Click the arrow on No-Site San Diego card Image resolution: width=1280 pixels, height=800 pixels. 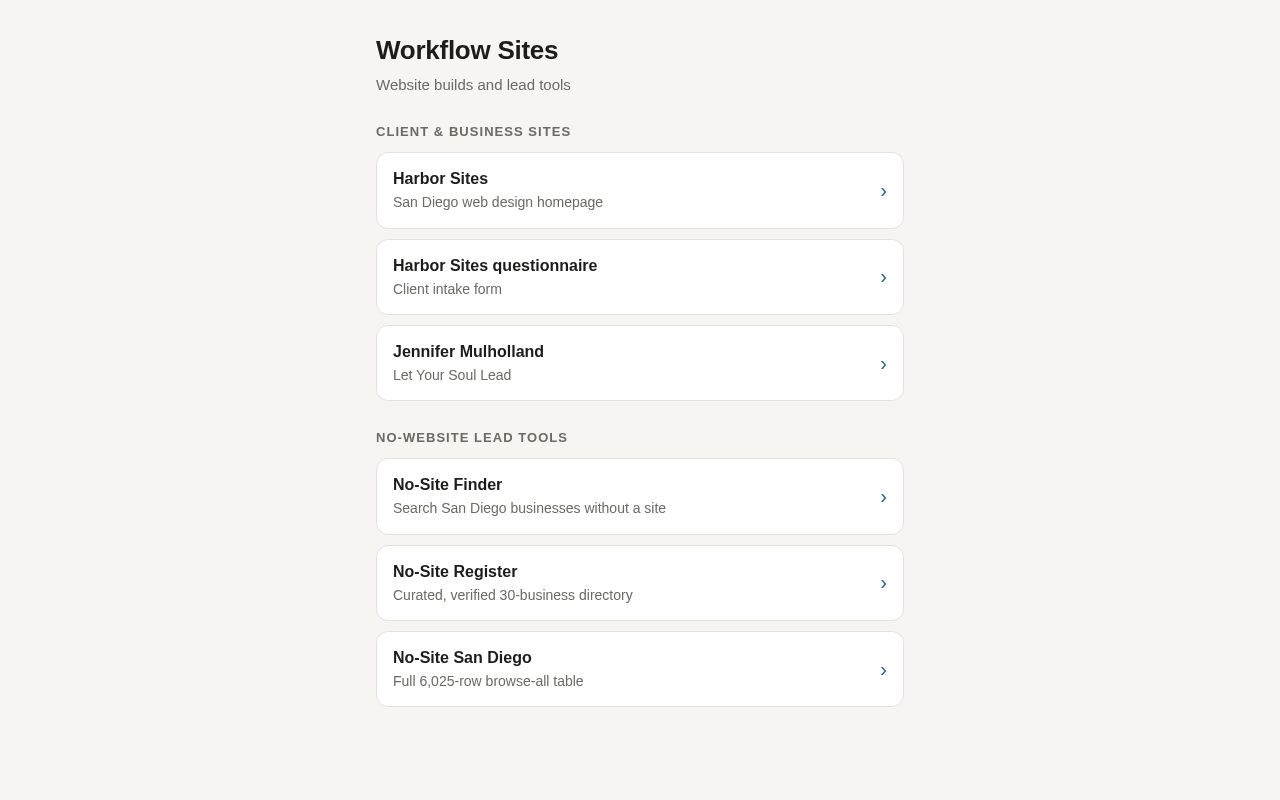tap(883, 670)
